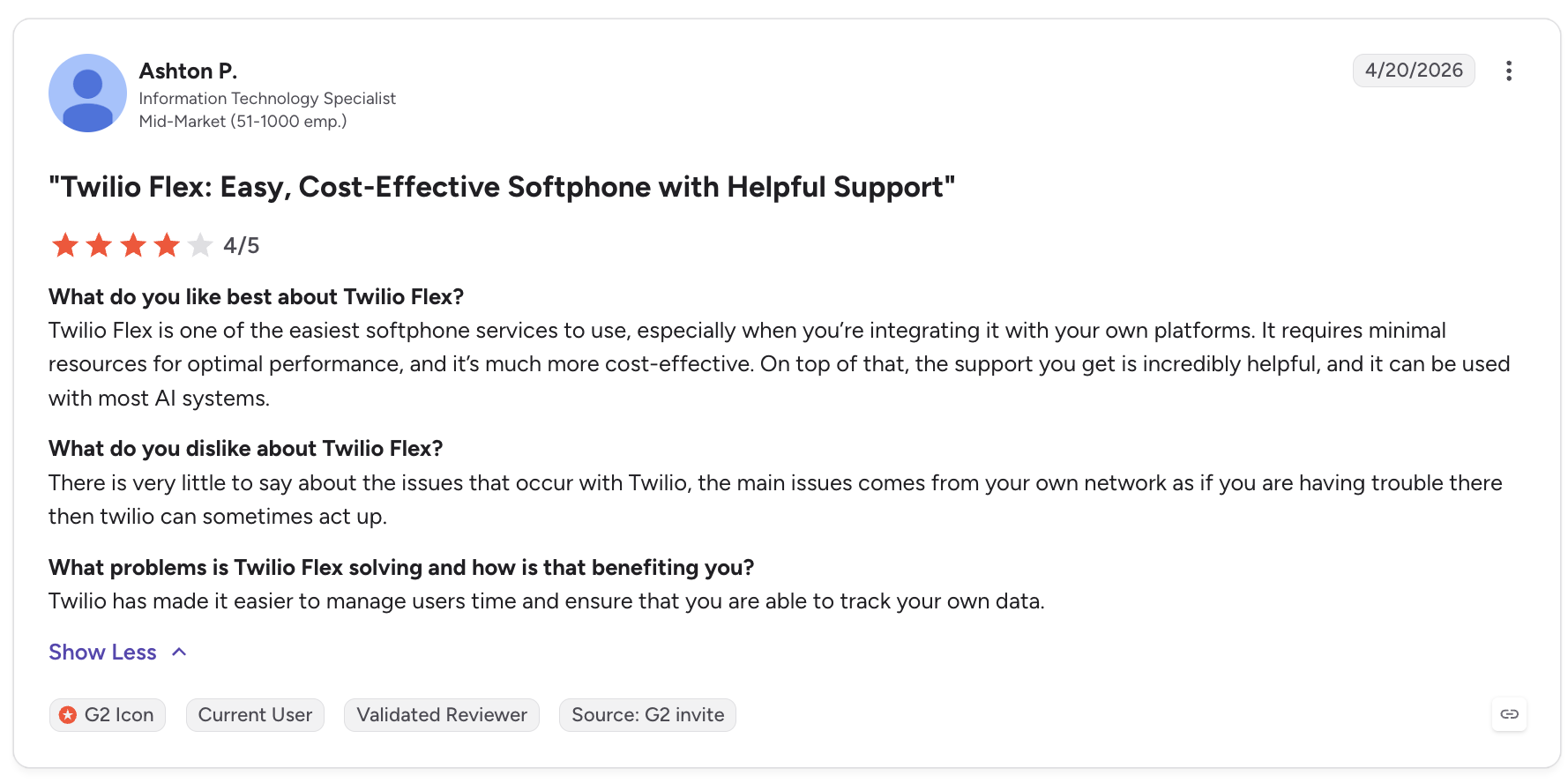Click the review title about Twilio Flex

pos(502,187)
